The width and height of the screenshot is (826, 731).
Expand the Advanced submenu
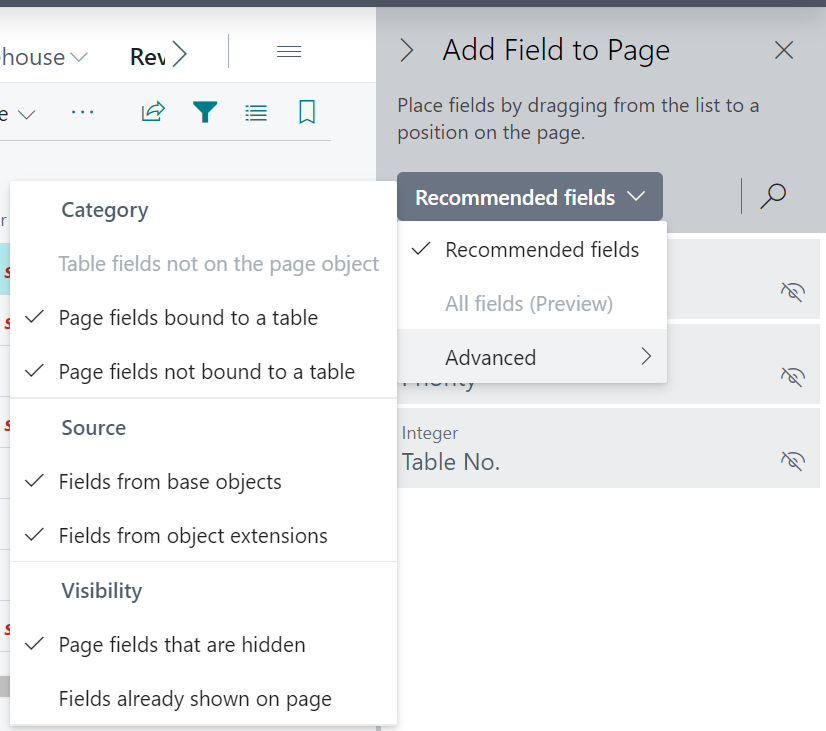[x=532, y=357]
